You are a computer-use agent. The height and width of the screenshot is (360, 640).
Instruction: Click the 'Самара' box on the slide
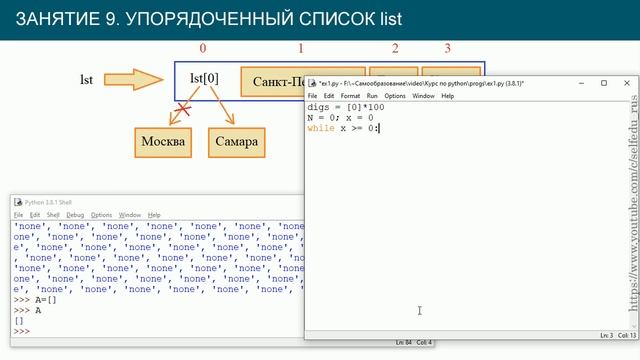tap(236, 142)
